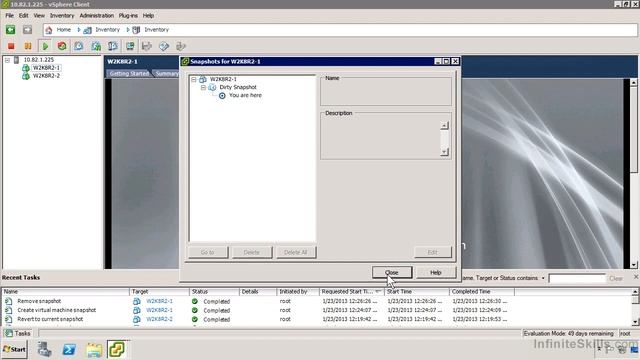640x360 pixels.
Task: Select W2K8R2-2 VM in inventory tree
Action: 46,76
